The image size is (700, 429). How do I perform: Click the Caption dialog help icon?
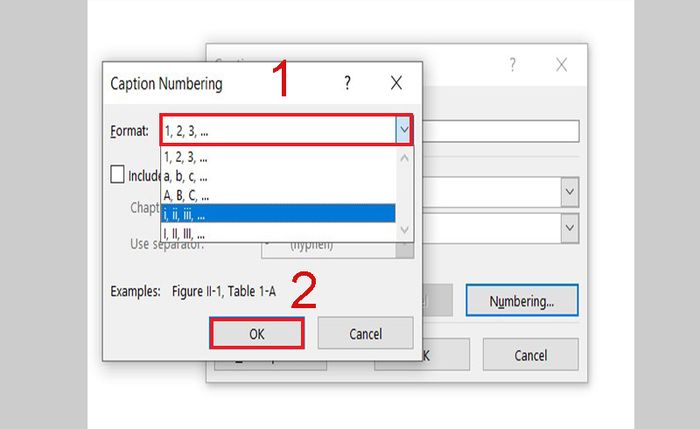[512, 65]
